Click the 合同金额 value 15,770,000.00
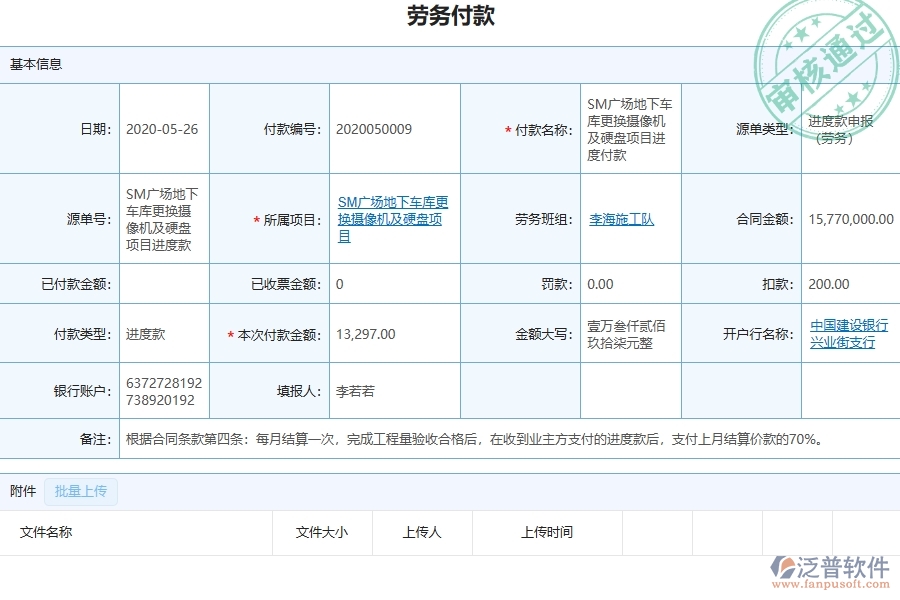900x600 pixels. (x=849, y=219)
